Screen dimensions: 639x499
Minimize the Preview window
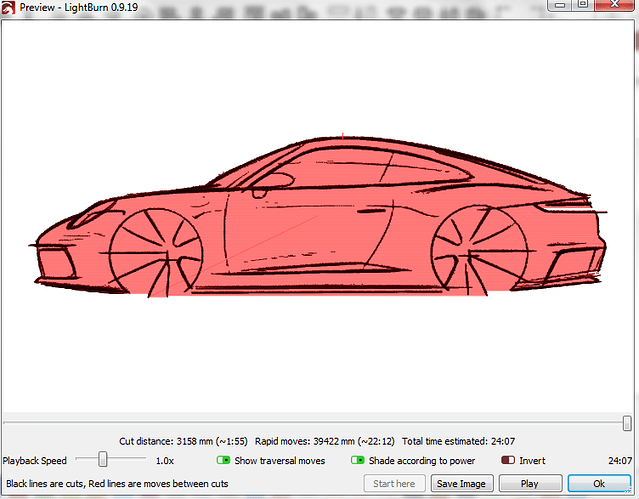(560, 5)
